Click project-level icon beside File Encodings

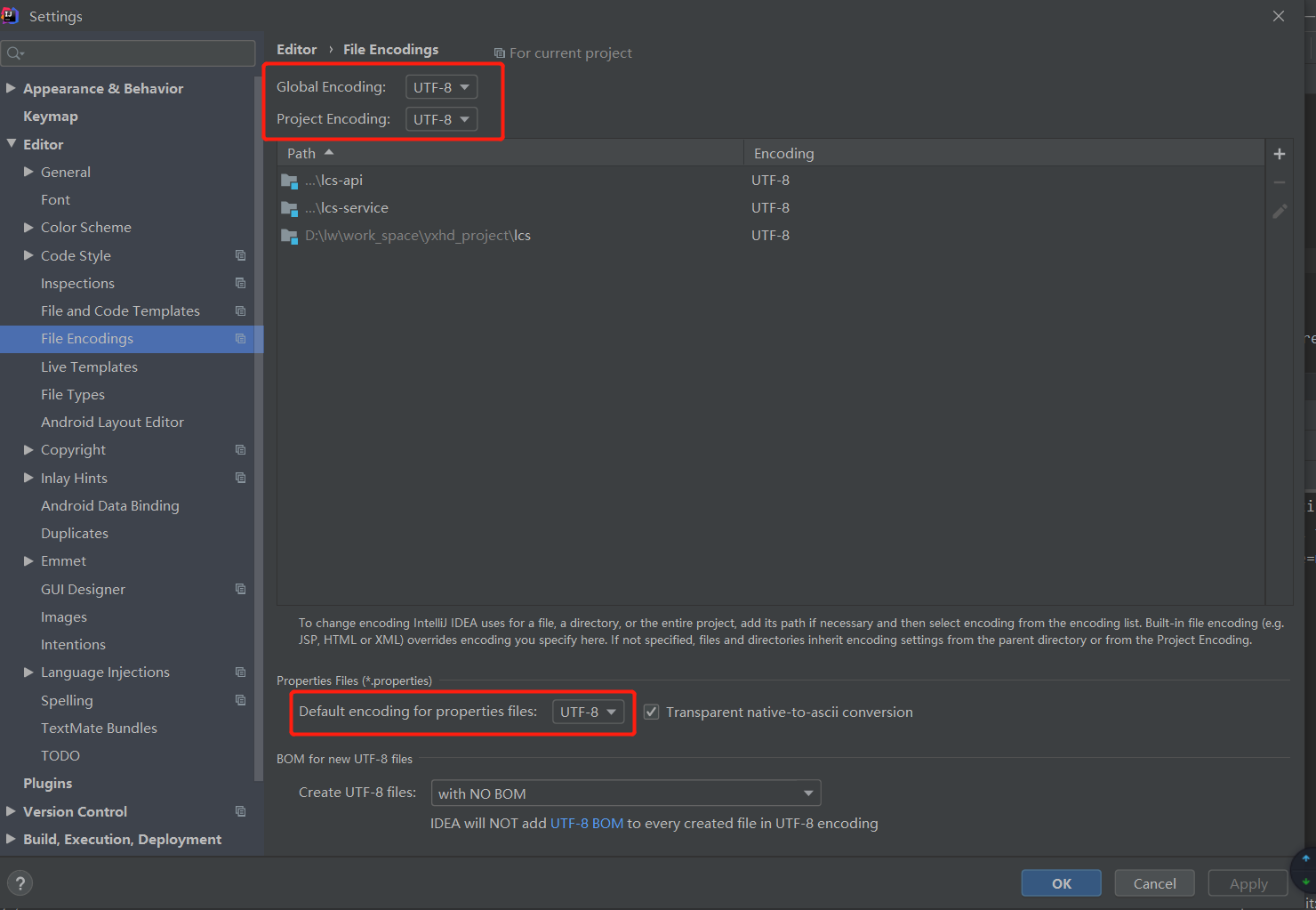240,339
